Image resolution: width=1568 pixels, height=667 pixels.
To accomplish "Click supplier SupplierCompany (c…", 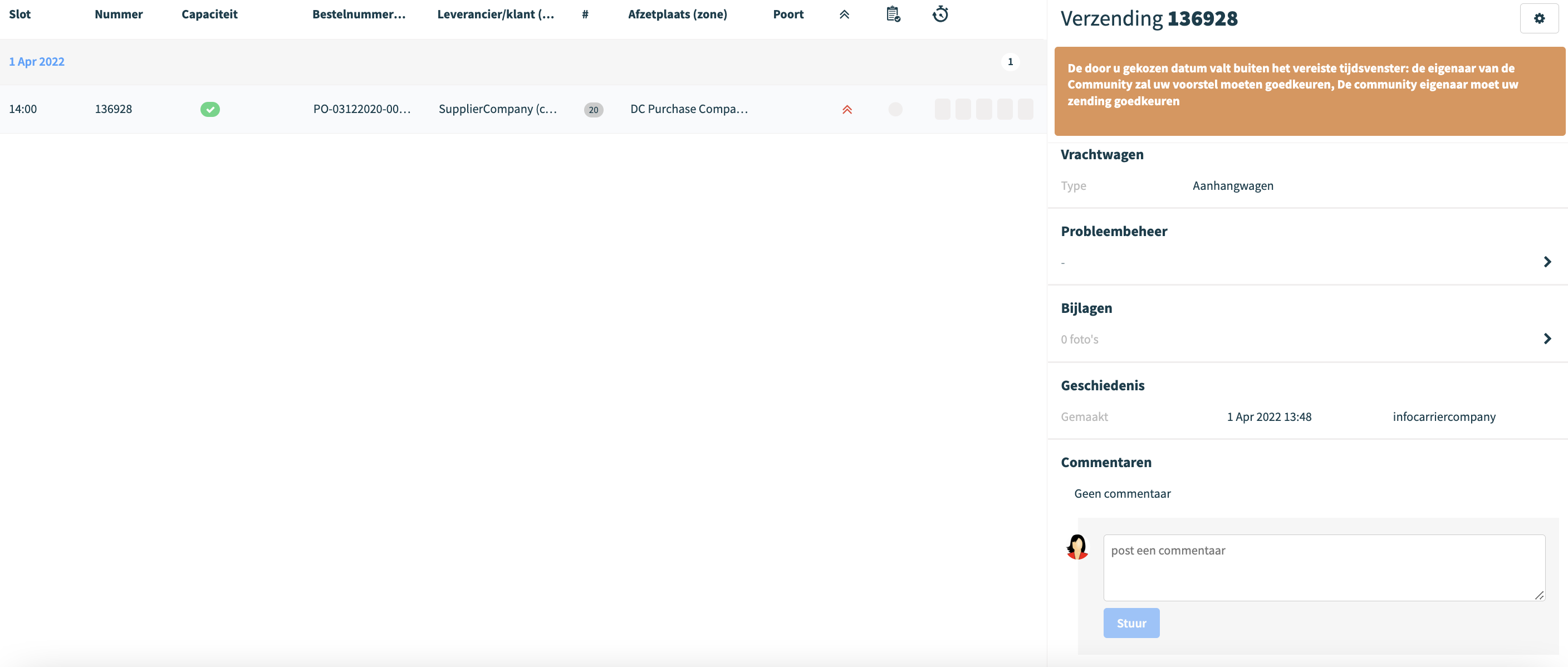I will [497, 110].
